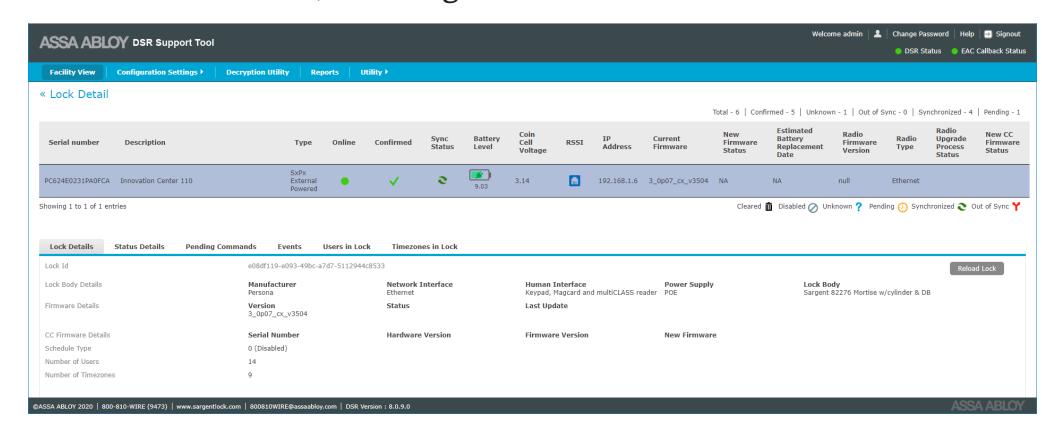
Task: Click the Sync Status synchronized icon in row
Action: pyautogui.click(x=442, y=180)
